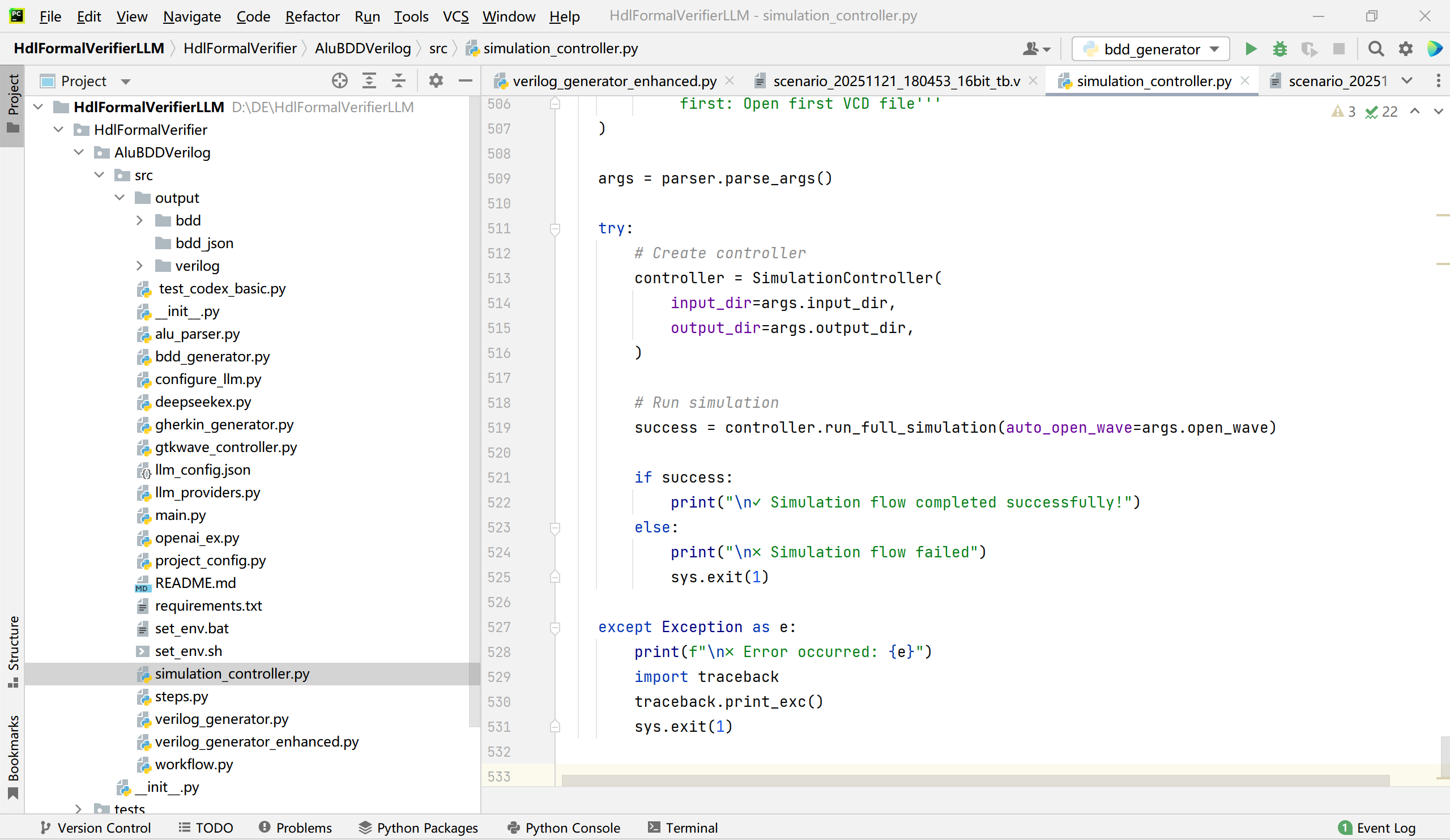1450x840 pixels.
Task: Open Search Everywhere magnifier icon
Action: pos(1376,49)
